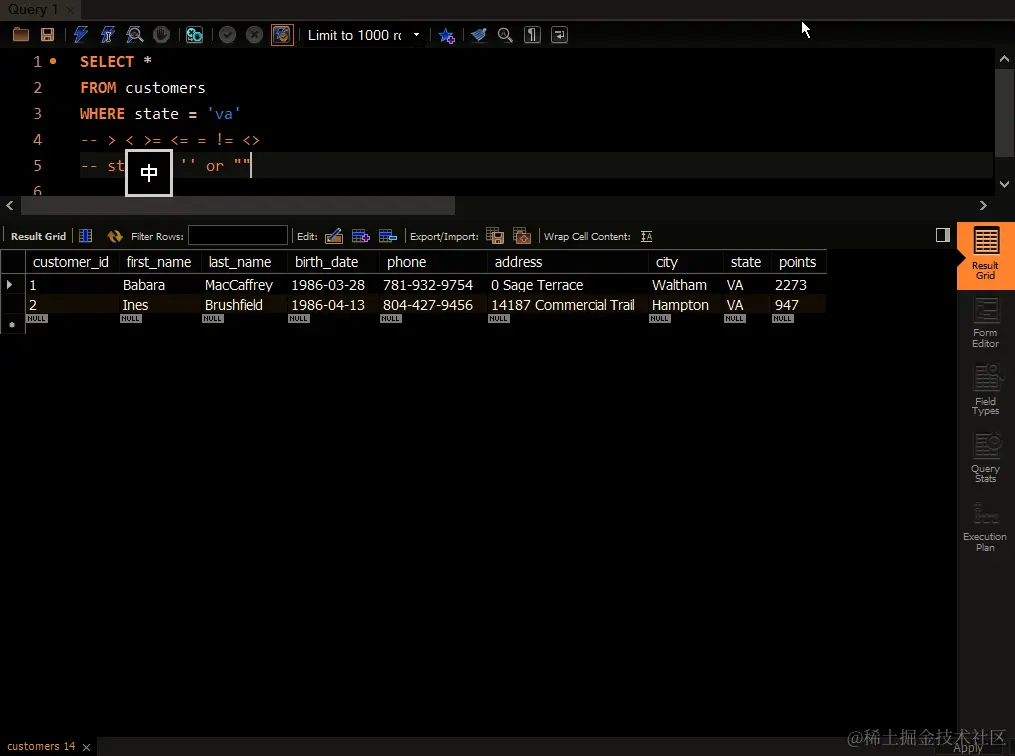Execute the query with the lightning bolt icon
The height and width of the screenshot is (756, 1015).
click(x=81, y=35)
